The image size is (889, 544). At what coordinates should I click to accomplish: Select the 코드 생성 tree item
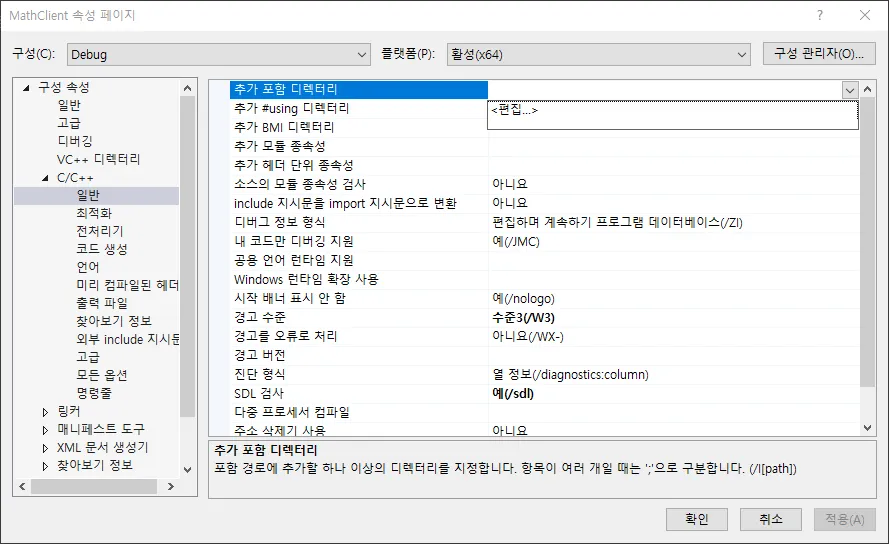[102, 249]
